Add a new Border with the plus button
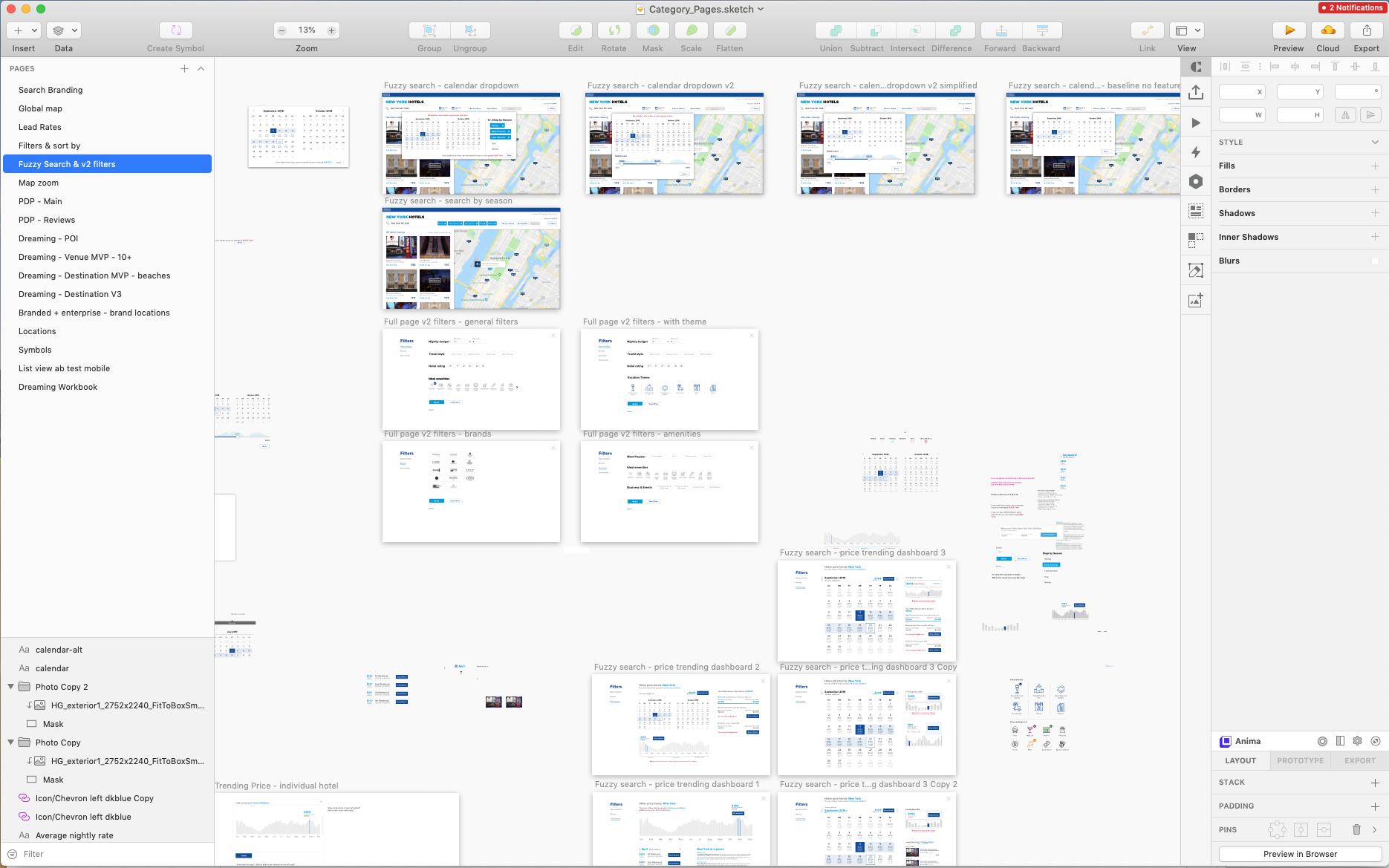Image resolution: width=1389 pixels, height=868 pixels. pos(1375,189)
